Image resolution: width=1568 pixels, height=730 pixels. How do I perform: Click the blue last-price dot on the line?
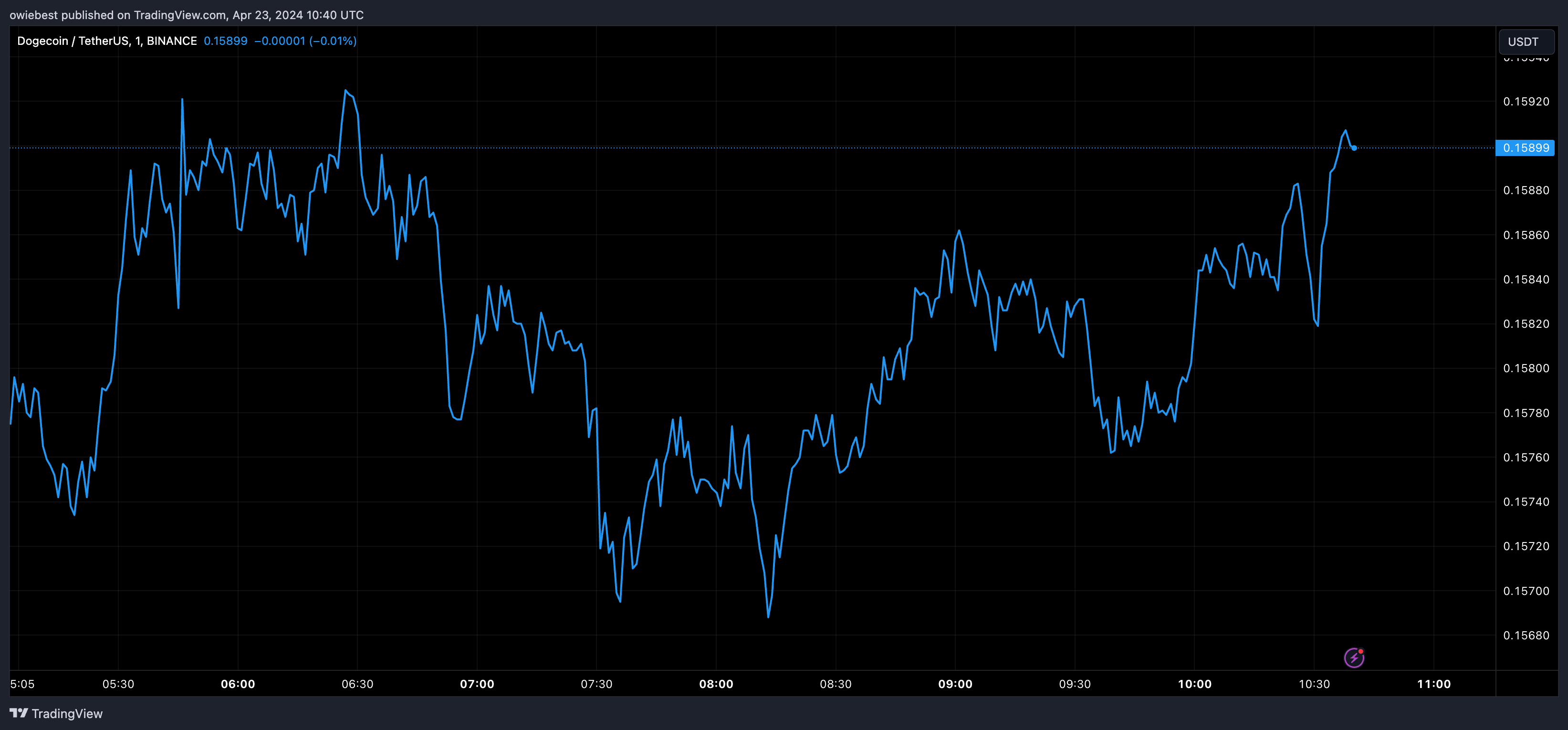click(1354, 148)
